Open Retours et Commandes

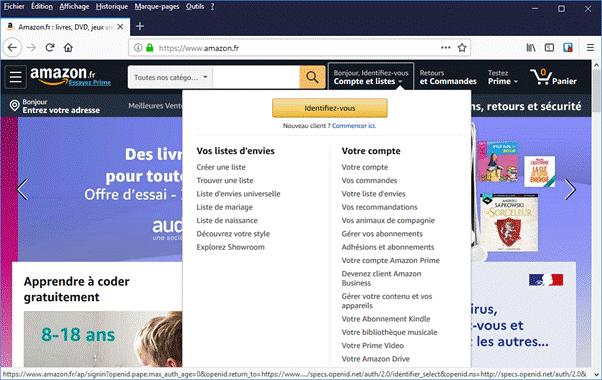(x=448, y=77)
